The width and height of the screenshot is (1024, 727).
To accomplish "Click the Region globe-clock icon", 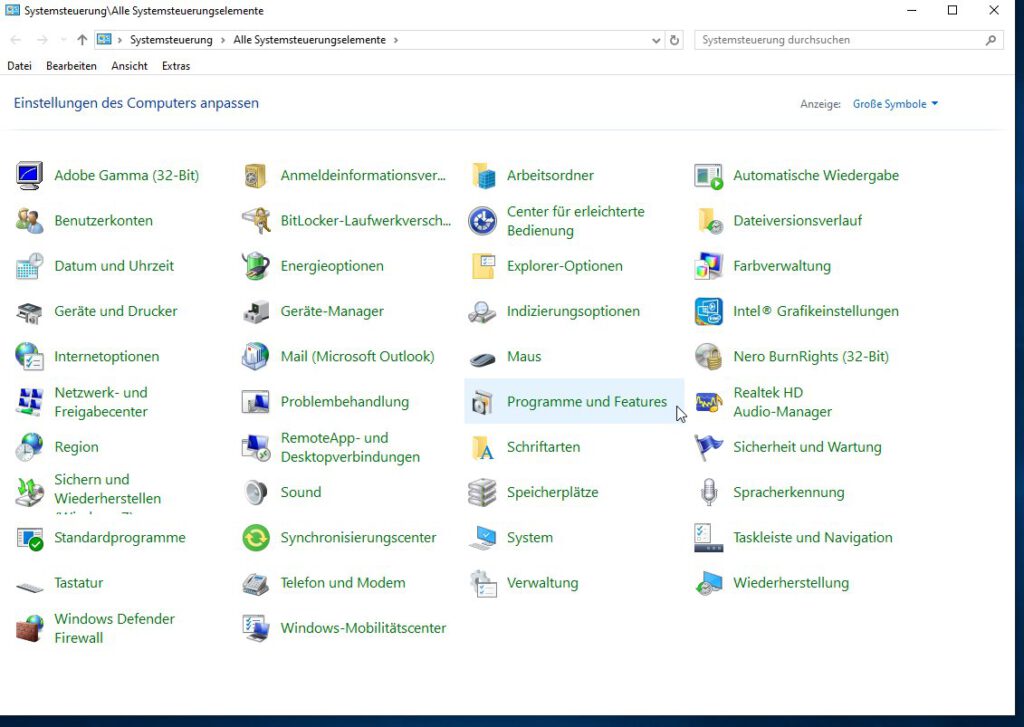I will pos(29,447).
